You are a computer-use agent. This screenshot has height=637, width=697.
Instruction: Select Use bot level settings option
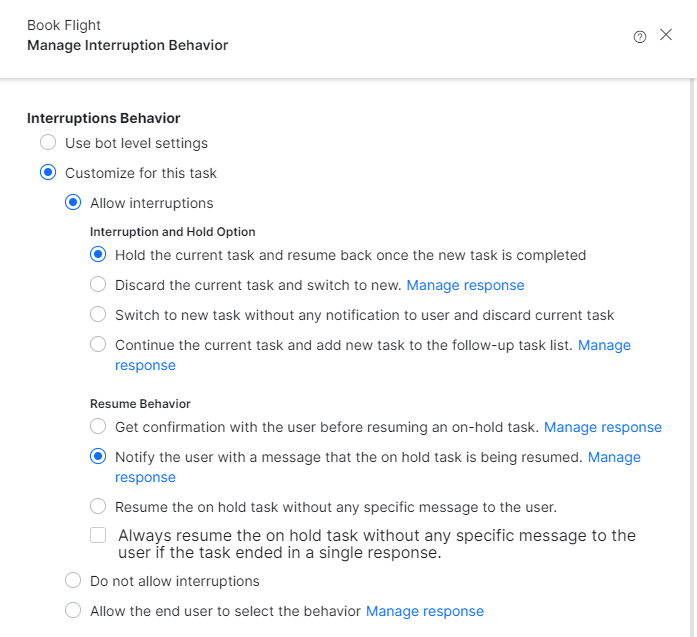click(48, 143)
